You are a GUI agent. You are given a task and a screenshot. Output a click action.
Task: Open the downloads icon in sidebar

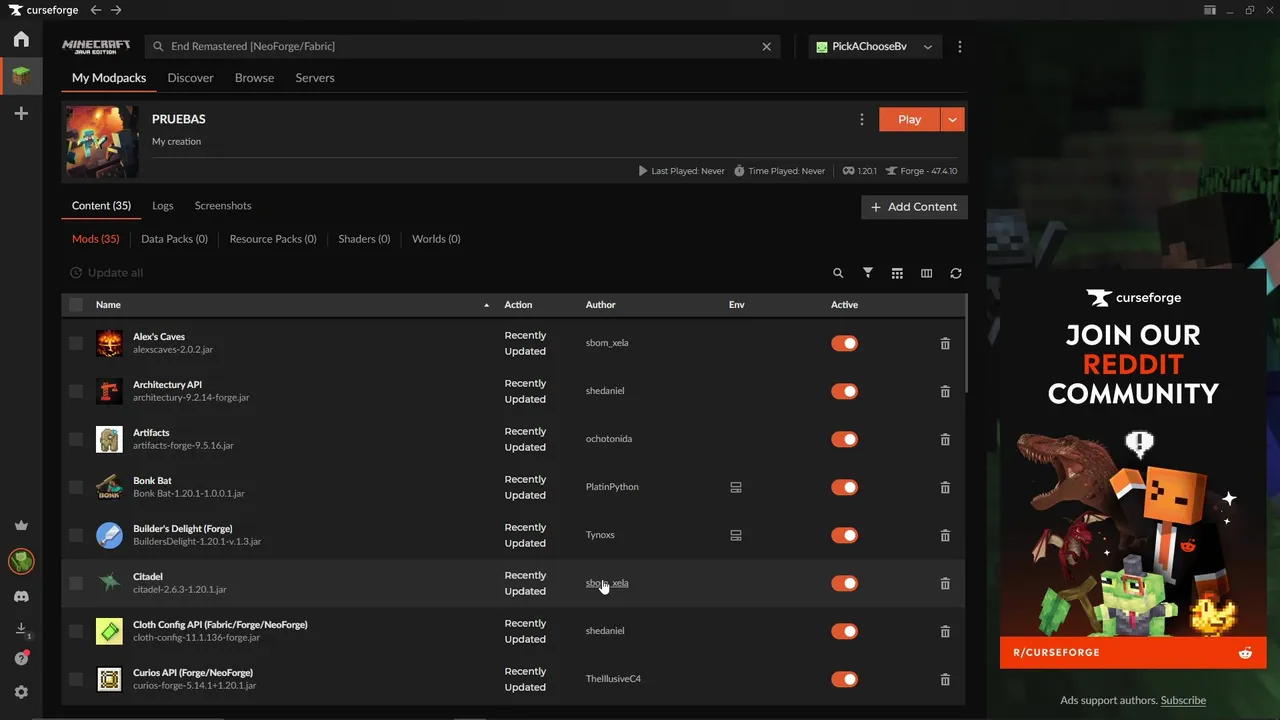[x=21, y=629]
